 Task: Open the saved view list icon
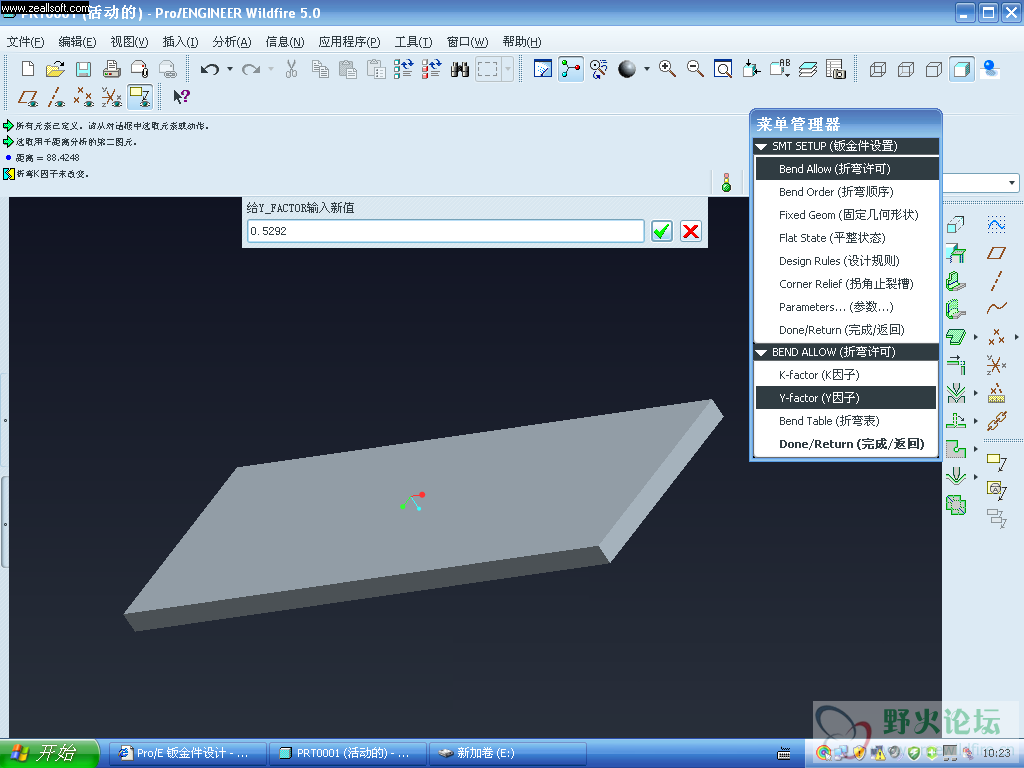[780, 69]
